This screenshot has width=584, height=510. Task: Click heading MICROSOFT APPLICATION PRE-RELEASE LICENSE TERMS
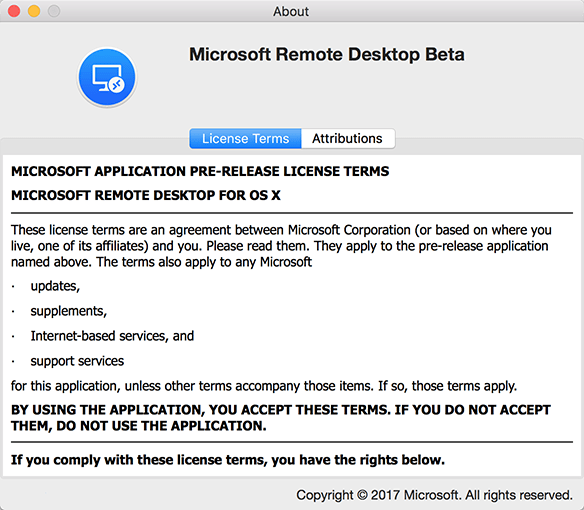click(x=200, y=171)
